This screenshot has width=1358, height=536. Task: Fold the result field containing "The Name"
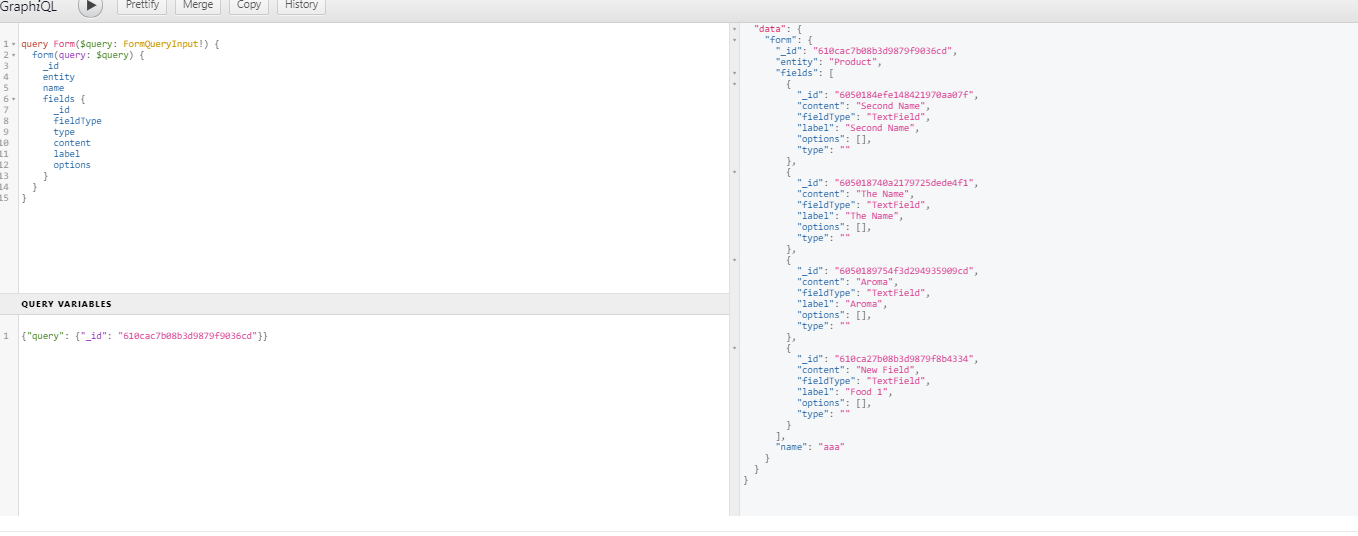(735, 172)
